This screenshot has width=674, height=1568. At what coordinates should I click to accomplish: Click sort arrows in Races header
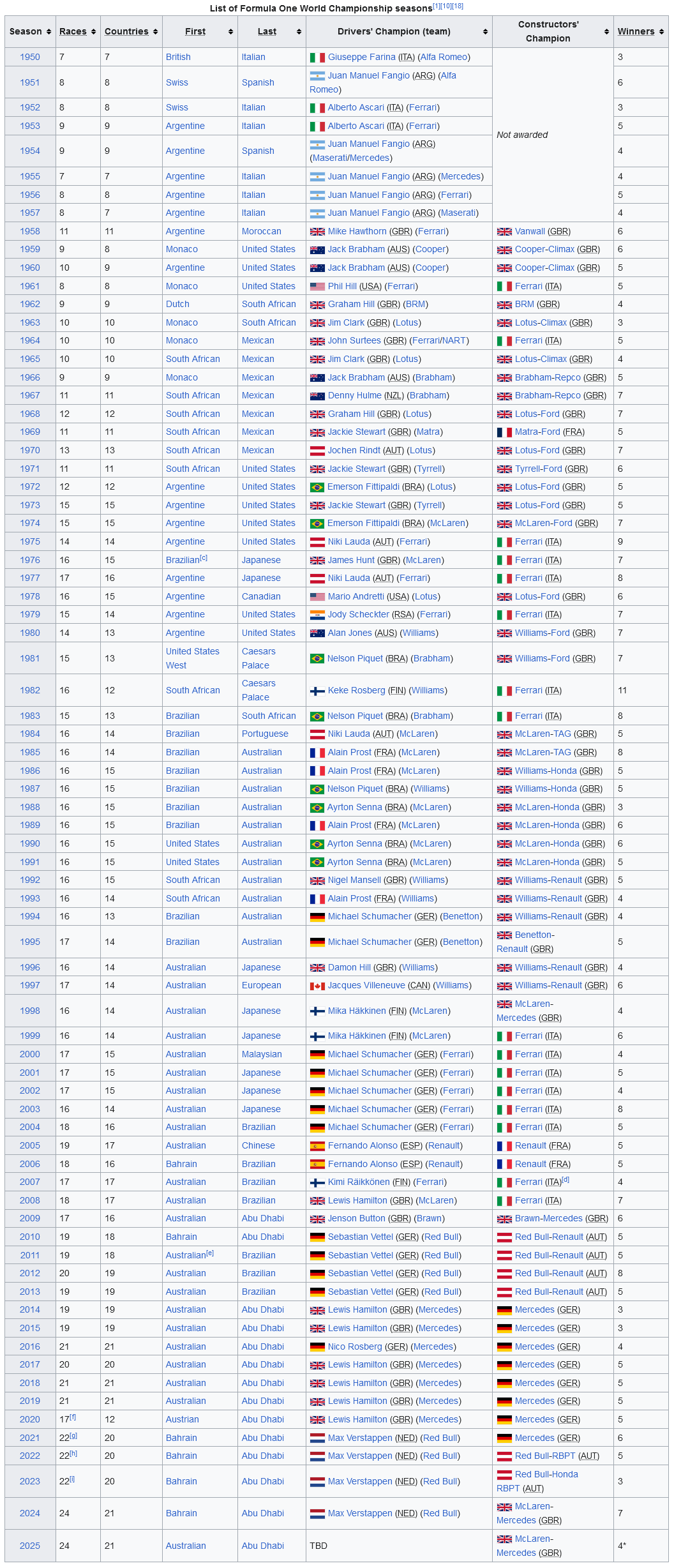coord(94,31)
